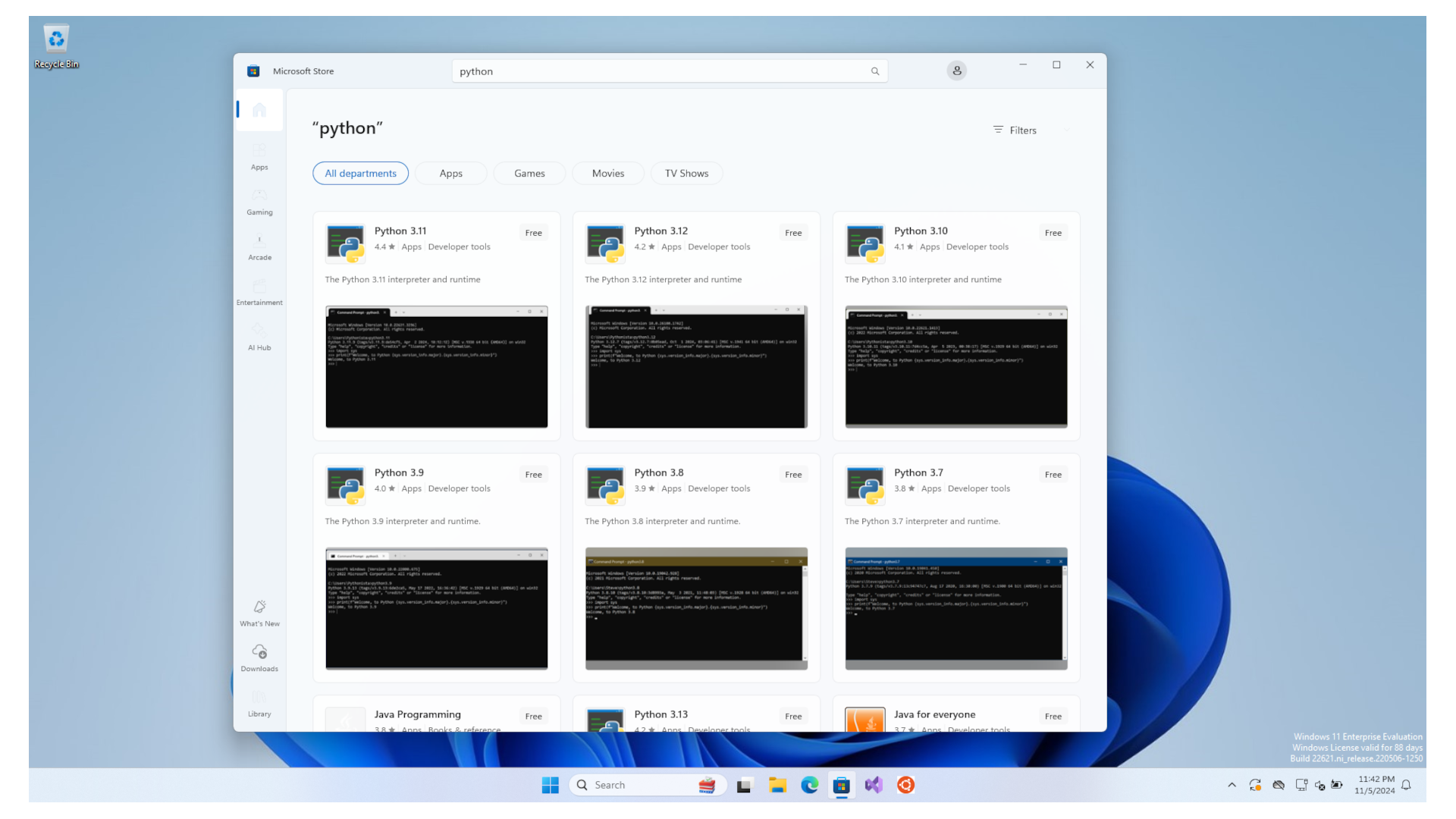Viewport: 1456px width, 819px height.
Task: Click the search magnifier icon
Action: tap(875, 71)
